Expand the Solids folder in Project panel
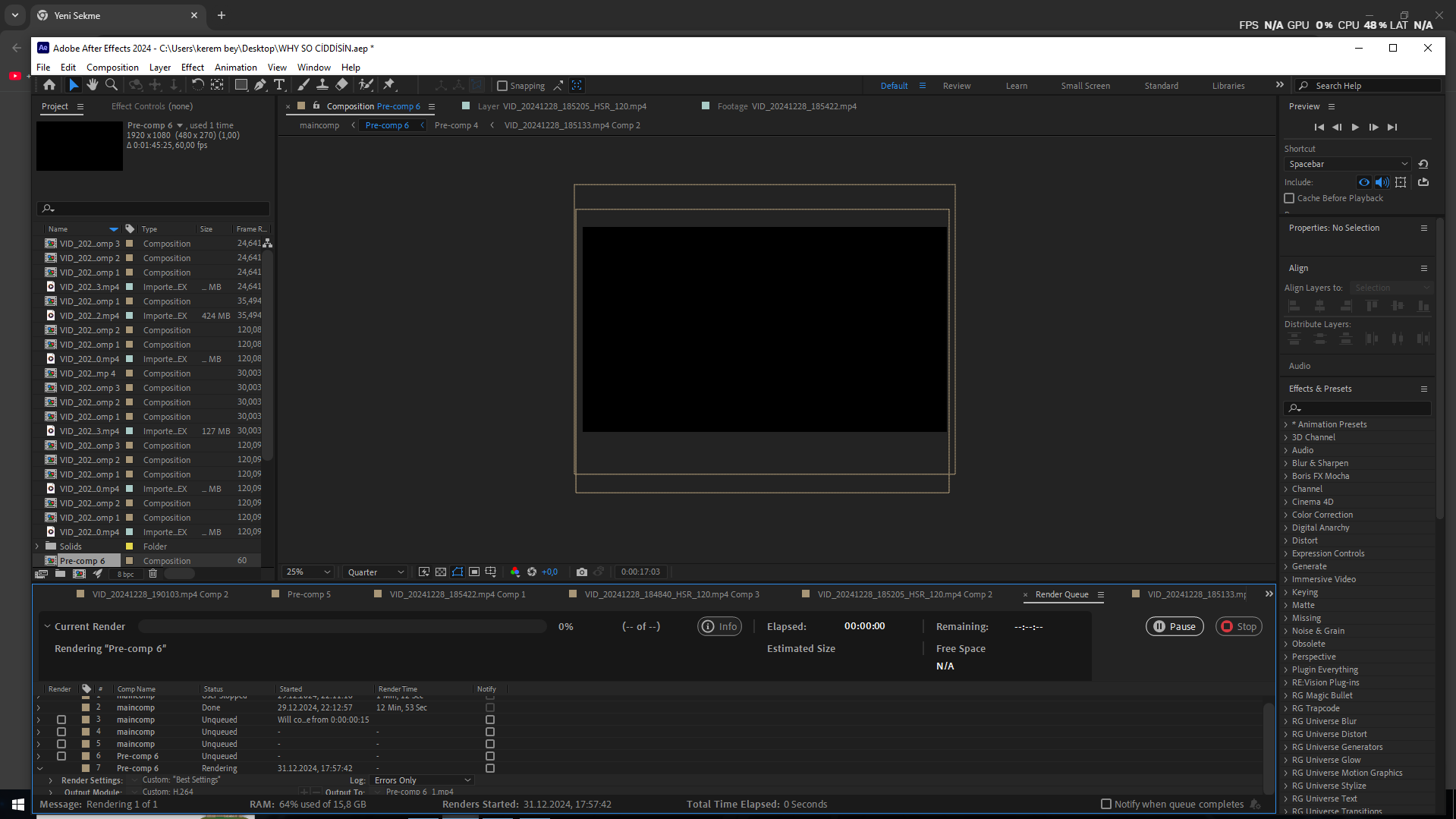 pyautogui.click(x=37, y=547)
